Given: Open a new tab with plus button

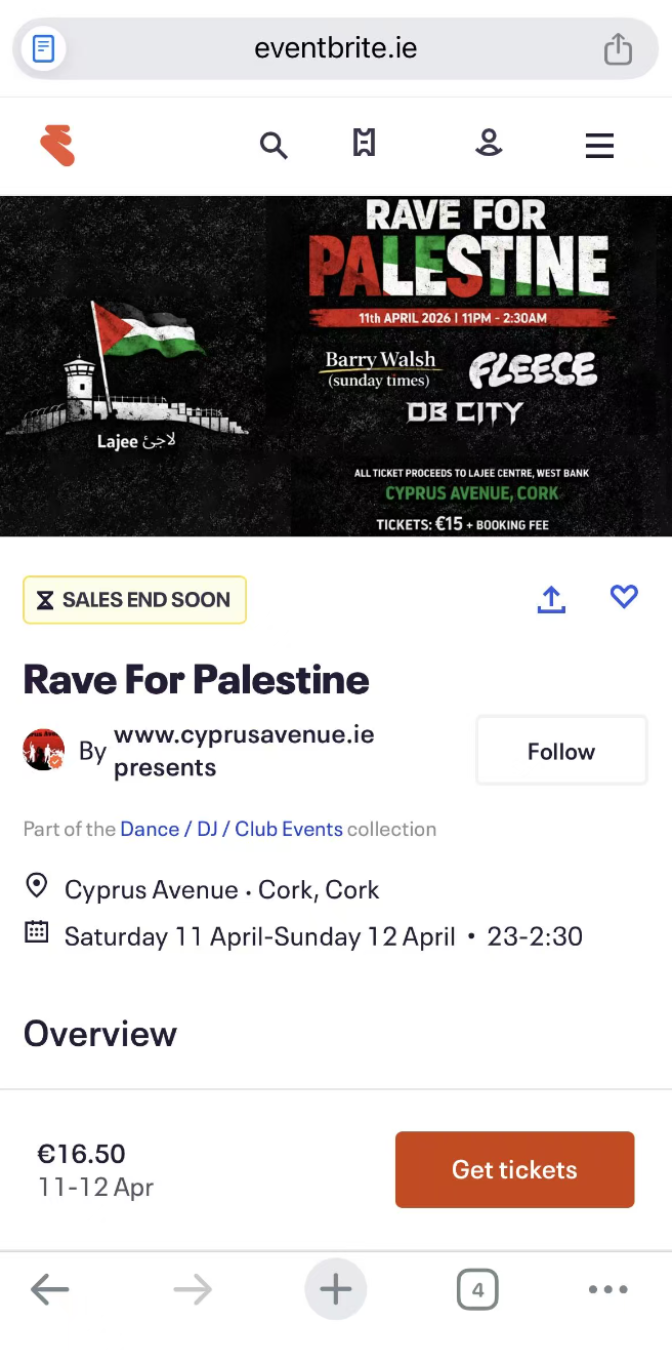Looking at the screenshot, I should click(336, 1290).
